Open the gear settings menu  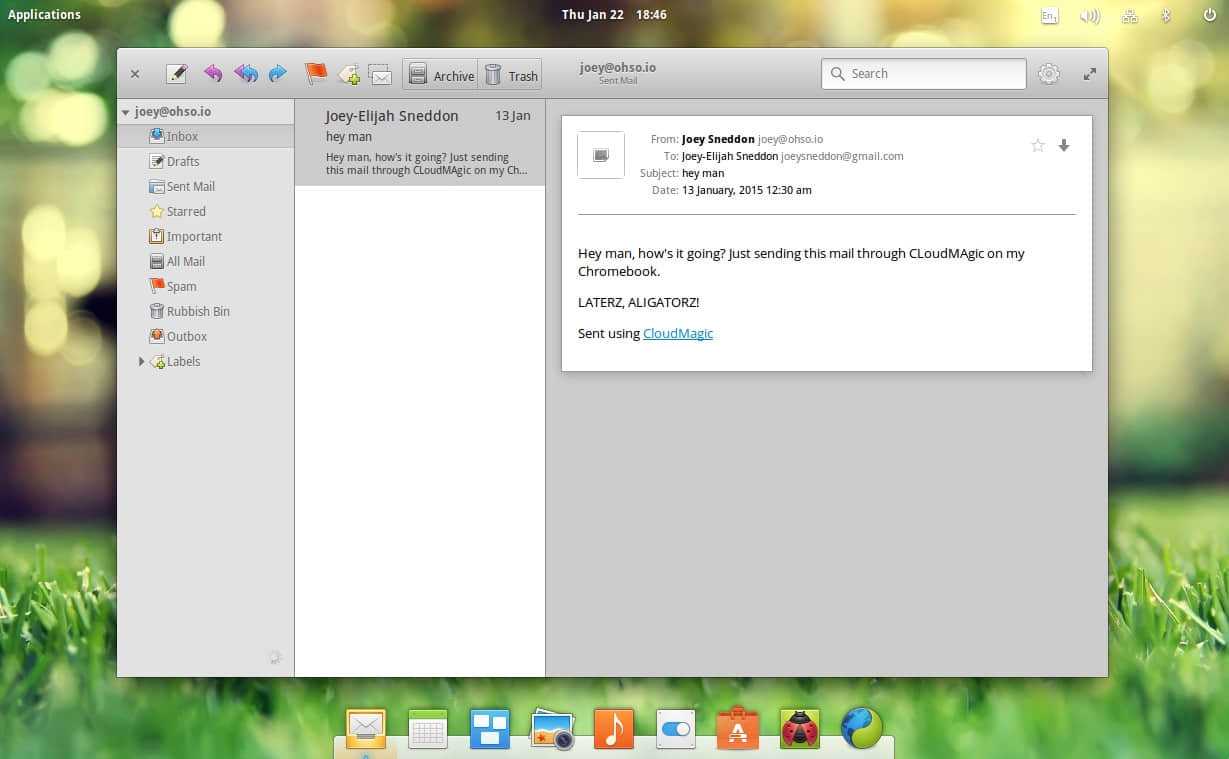tap(1048, 73)
